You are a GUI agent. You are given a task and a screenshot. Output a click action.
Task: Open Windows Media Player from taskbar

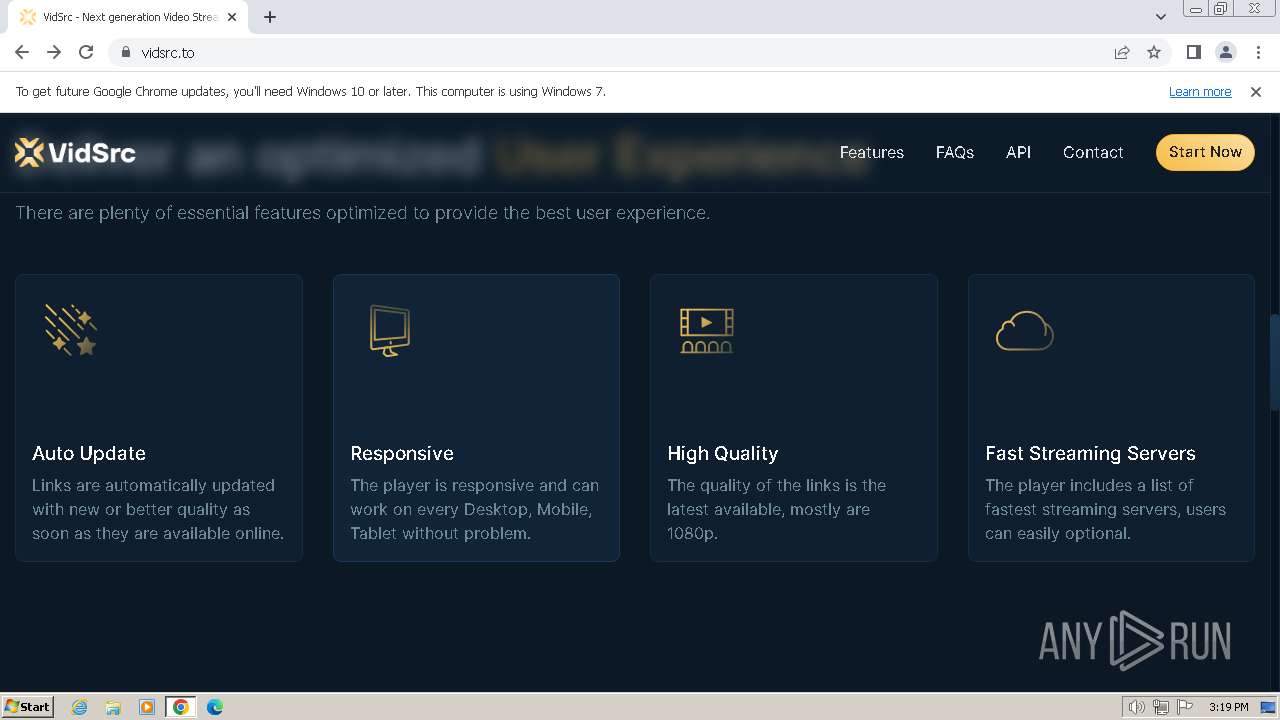click(147, 707)
